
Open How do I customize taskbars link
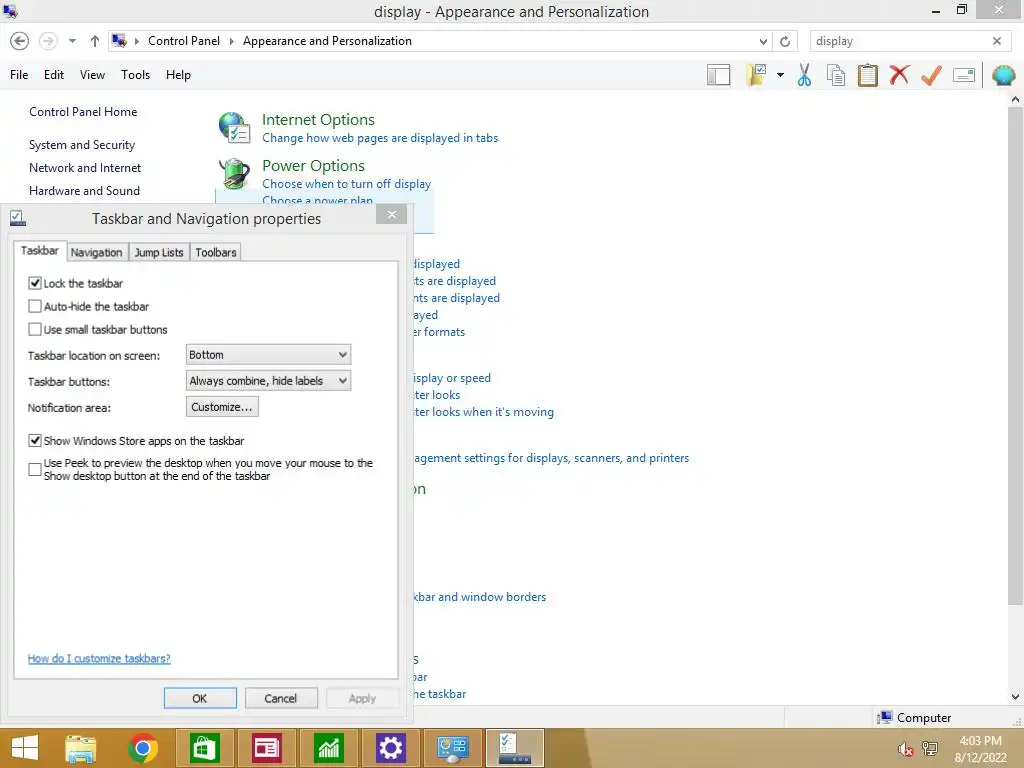[99, 658]
